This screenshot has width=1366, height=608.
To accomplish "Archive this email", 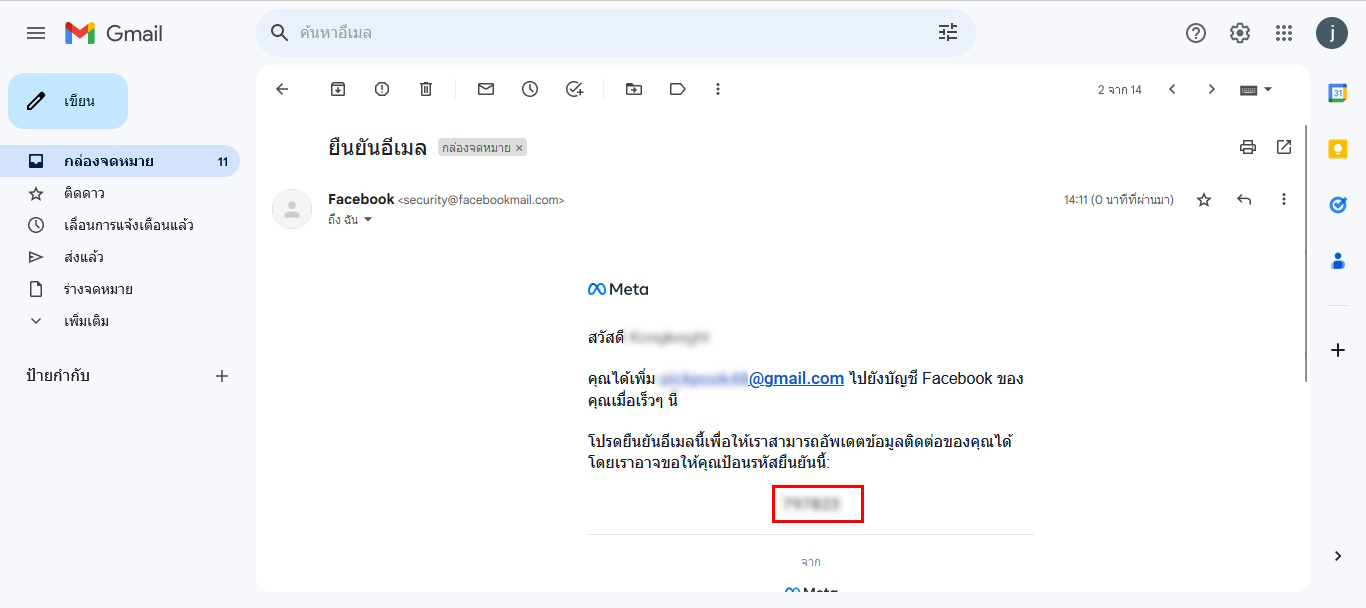I will [338, 89].
